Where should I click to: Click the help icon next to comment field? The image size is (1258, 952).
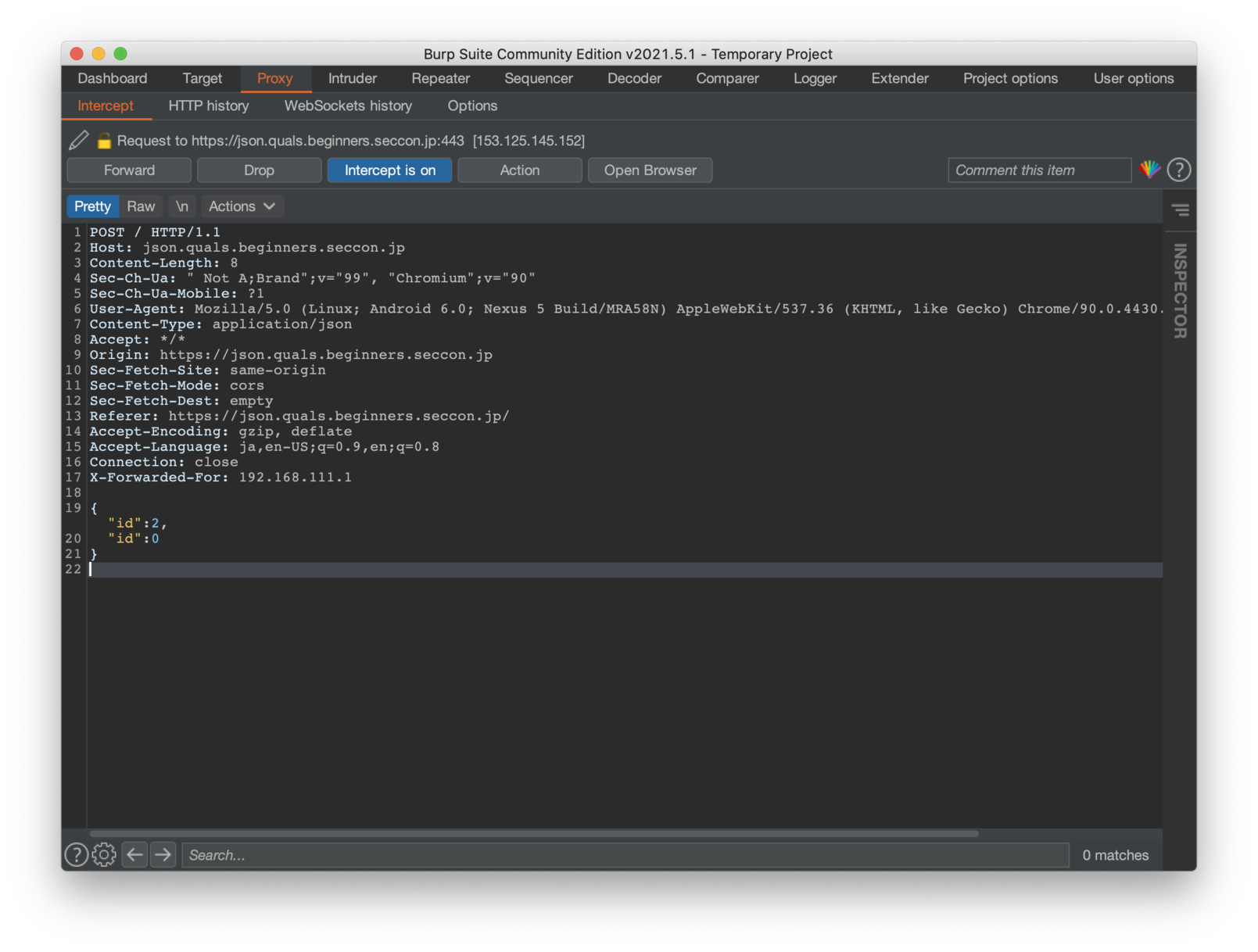[x=1179, y=170]
